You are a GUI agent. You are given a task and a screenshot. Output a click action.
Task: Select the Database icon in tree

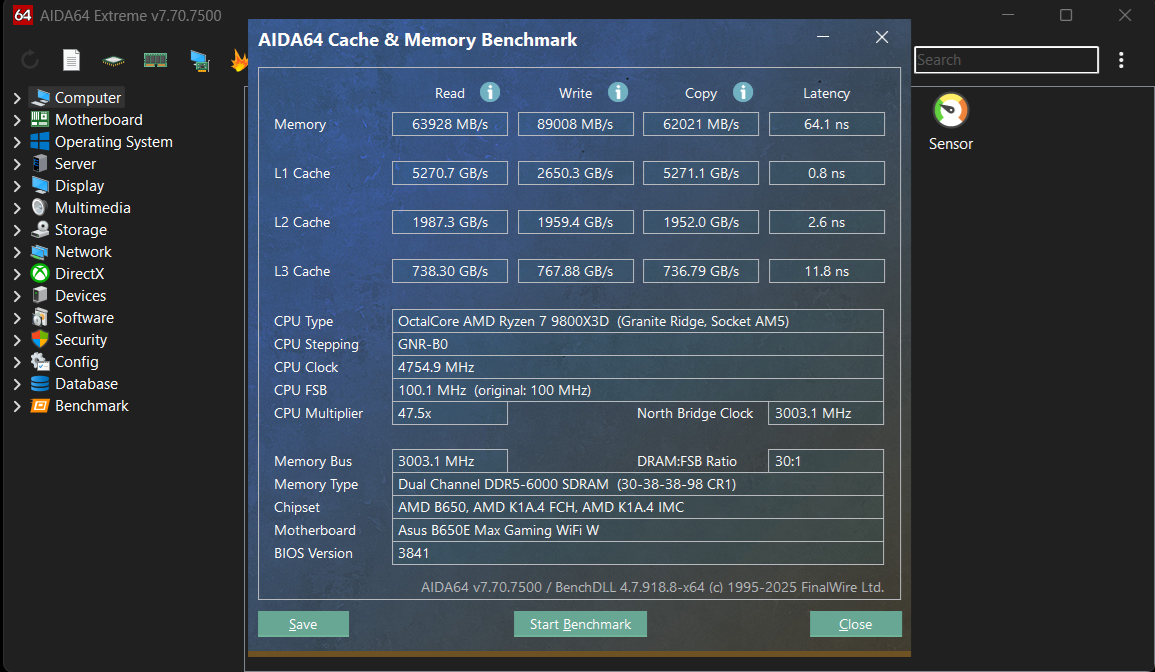click(40, 384)
